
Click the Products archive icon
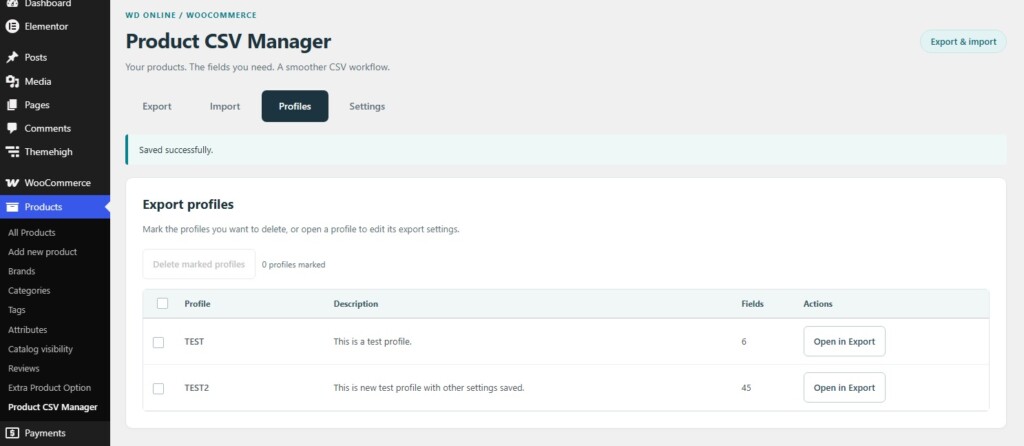pyautogui.click(x=12, y=207)
